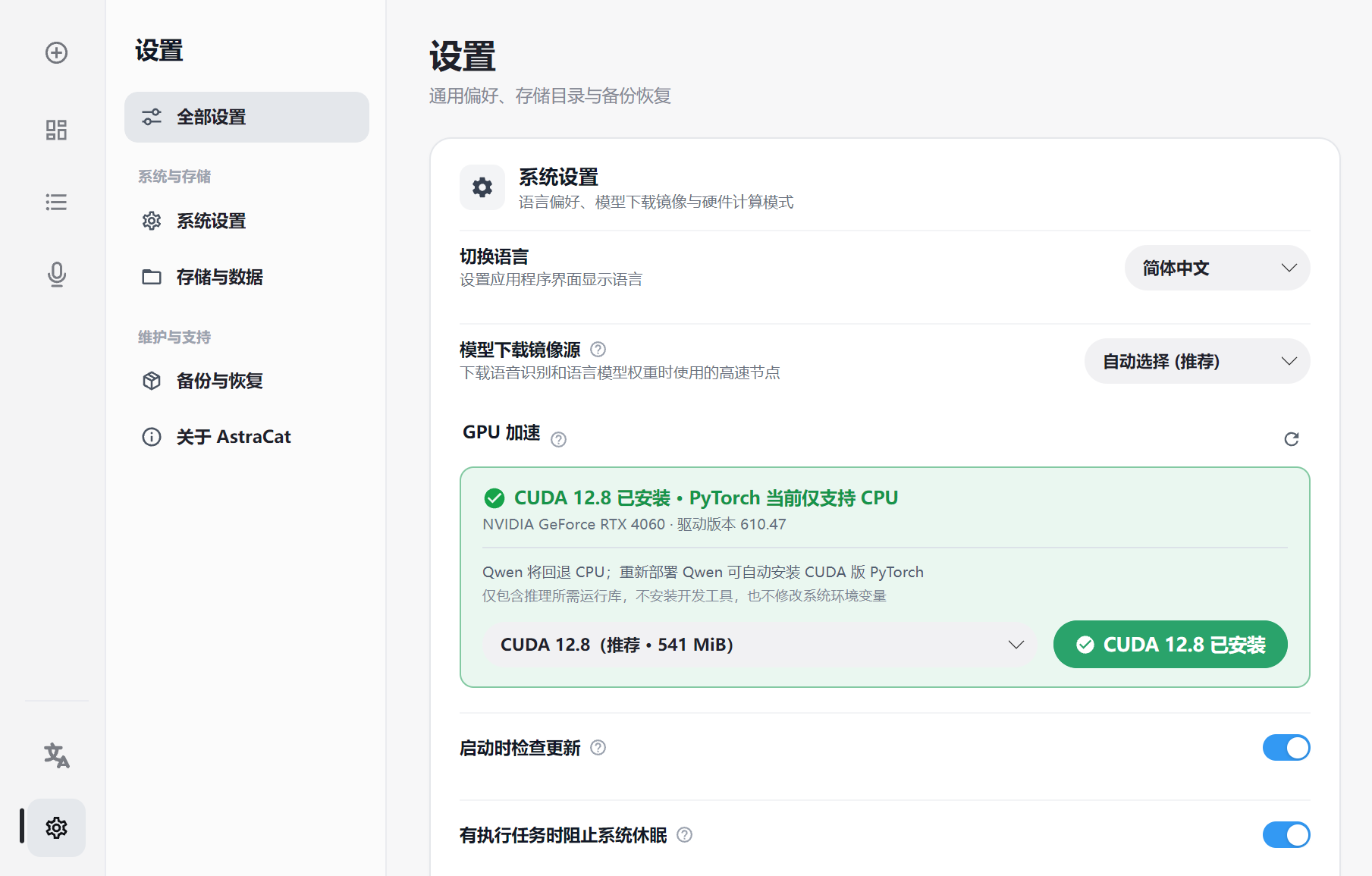Image resolution: width=1372 pixels, height=876 pixels.
Task: Click the 切换语言 label
Action: tap(494, 256)
